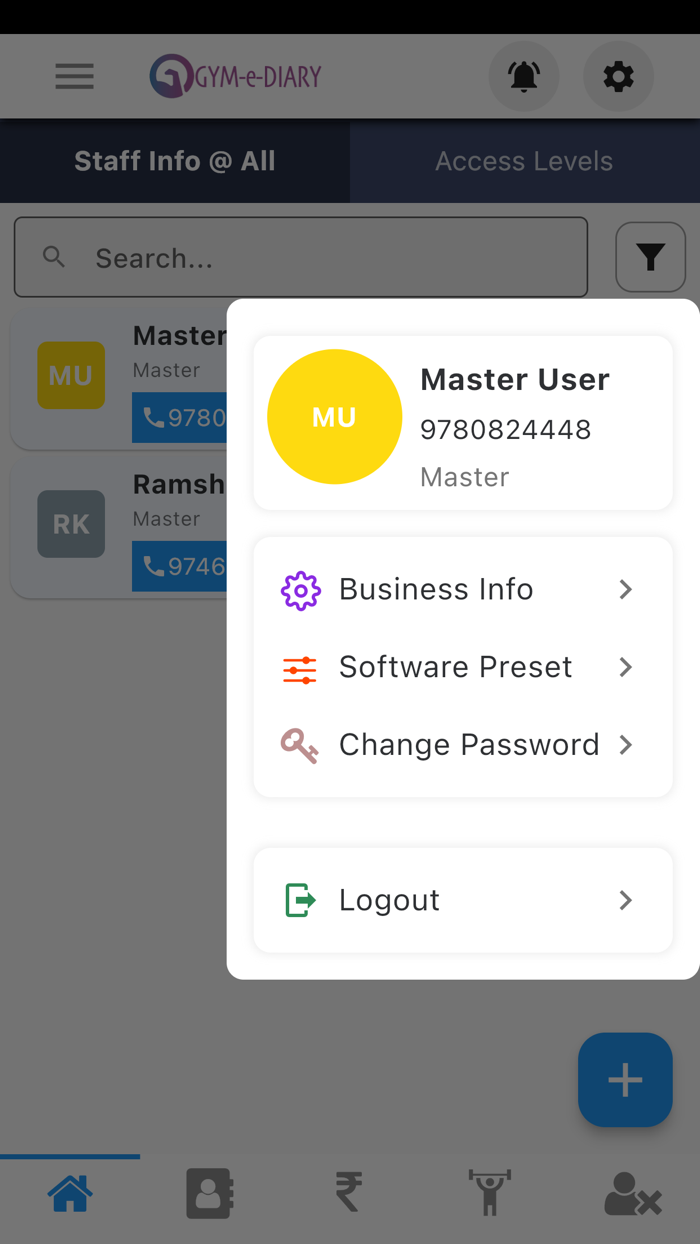Expand Software Preset chevron arrow
The image size is (700, 1244).
coord(626,667)
